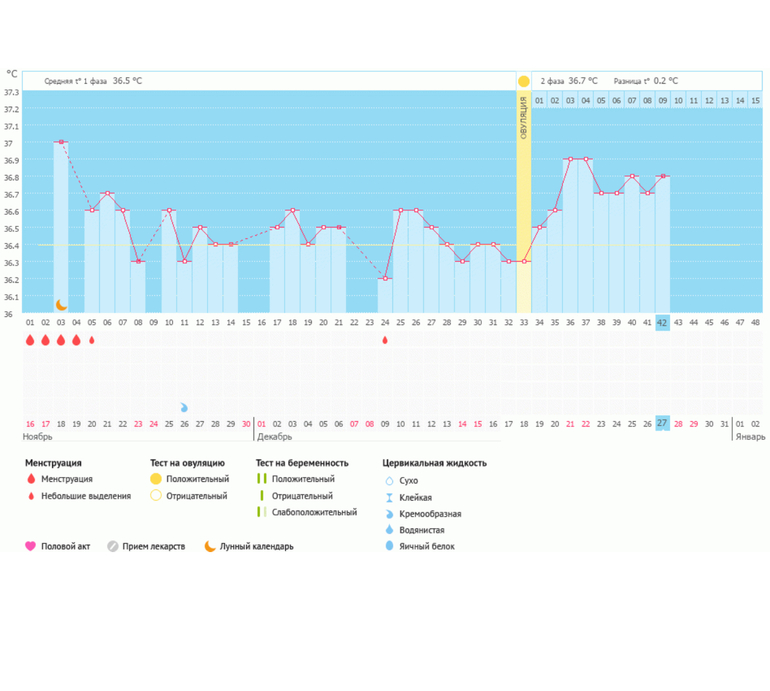Click the moon icon on cycle day 03

[x=61, y=304]
